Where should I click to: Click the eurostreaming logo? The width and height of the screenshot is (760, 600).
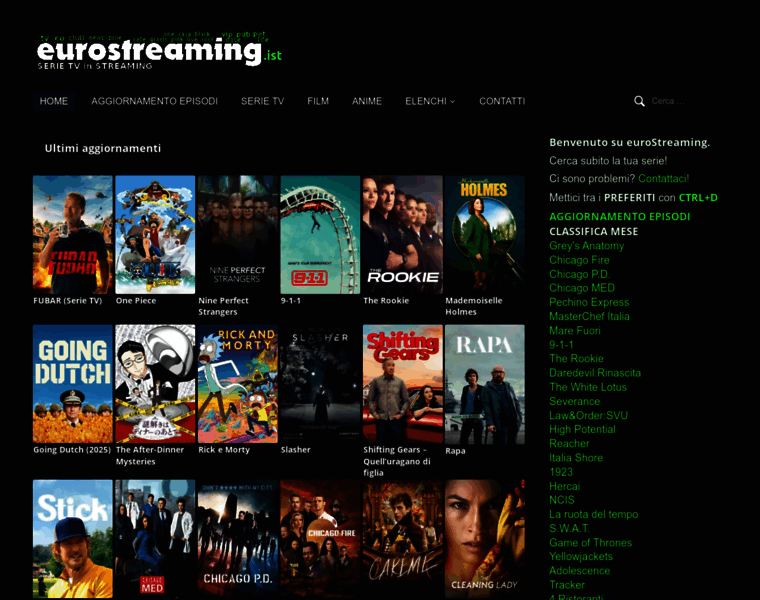159,51
